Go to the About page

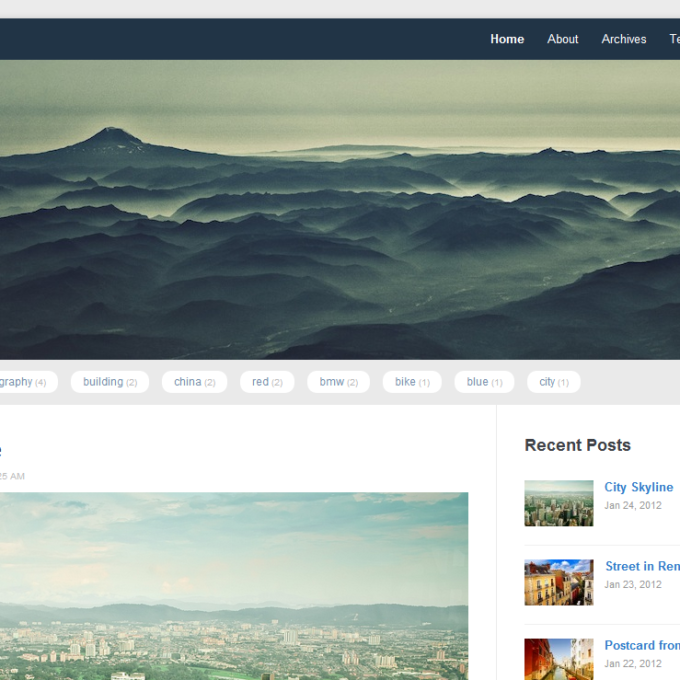(562, 39)
